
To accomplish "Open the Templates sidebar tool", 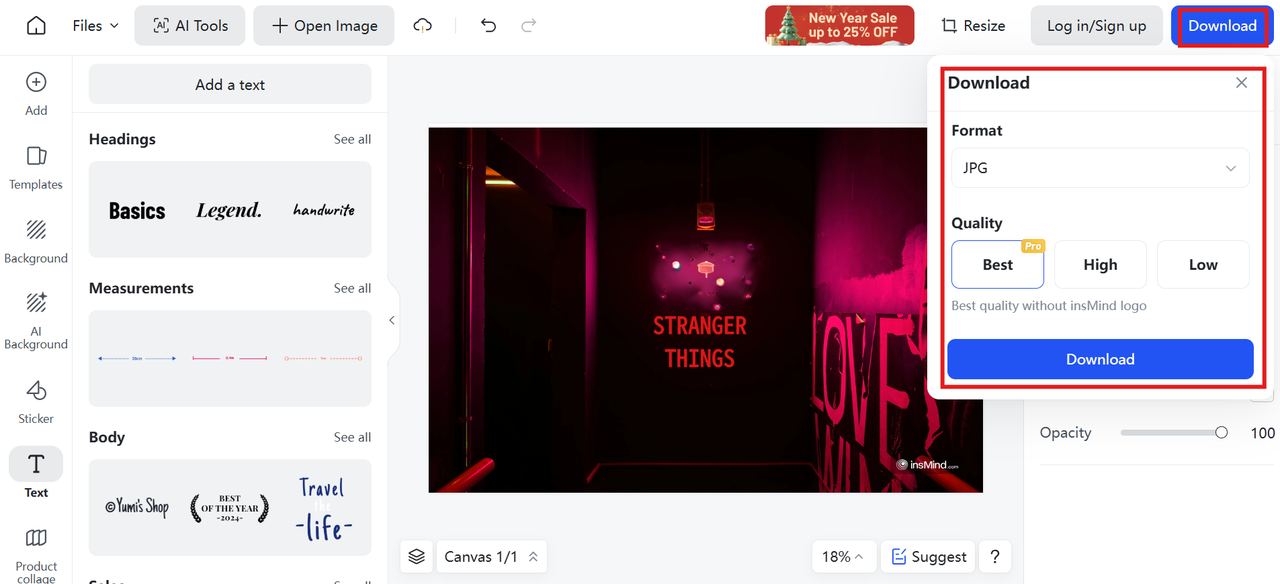I will tap(36, 168).
